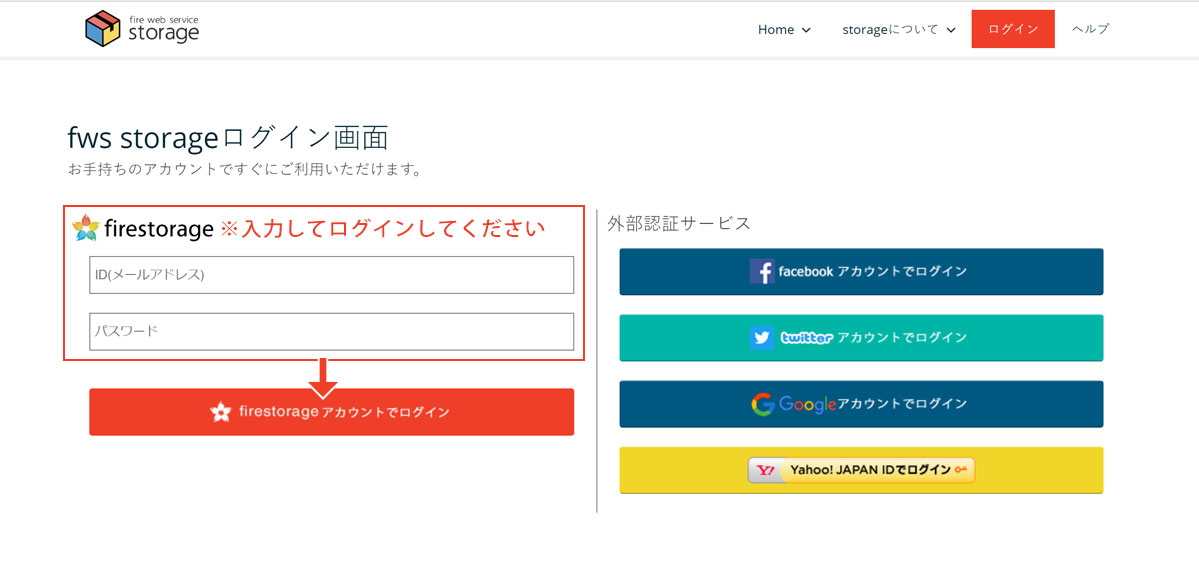Screen dimensions: 1199x566
Task: Focus the ID(メールアドレス) input field
Action: pyautogui.click(x=331, y=275)
